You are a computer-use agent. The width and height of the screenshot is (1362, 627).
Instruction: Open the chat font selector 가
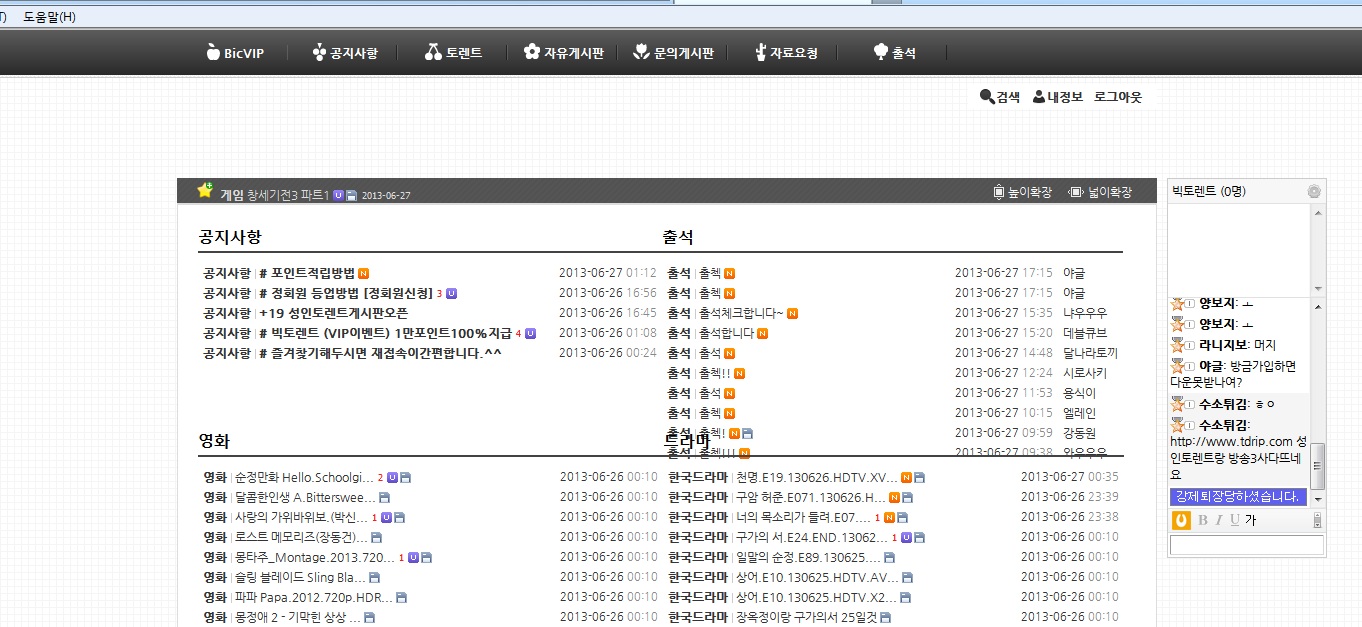point(1251,520)
